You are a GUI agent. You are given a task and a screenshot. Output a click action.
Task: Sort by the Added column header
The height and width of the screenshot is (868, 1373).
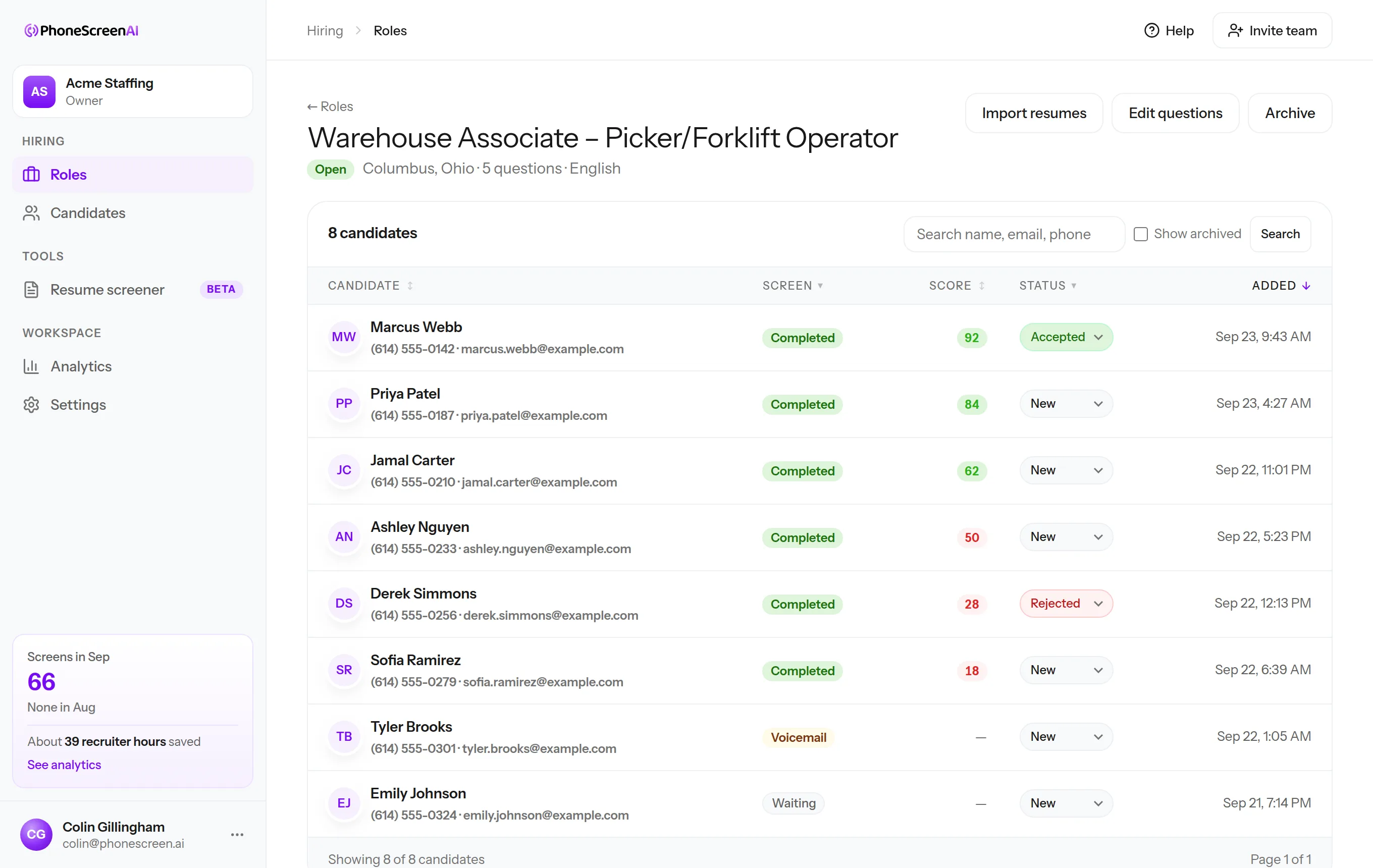1281,286
